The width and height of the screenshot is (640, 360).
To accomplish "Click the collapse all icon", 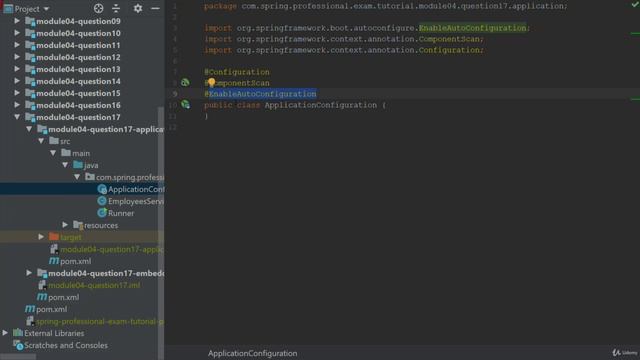I will pos(116,8).
